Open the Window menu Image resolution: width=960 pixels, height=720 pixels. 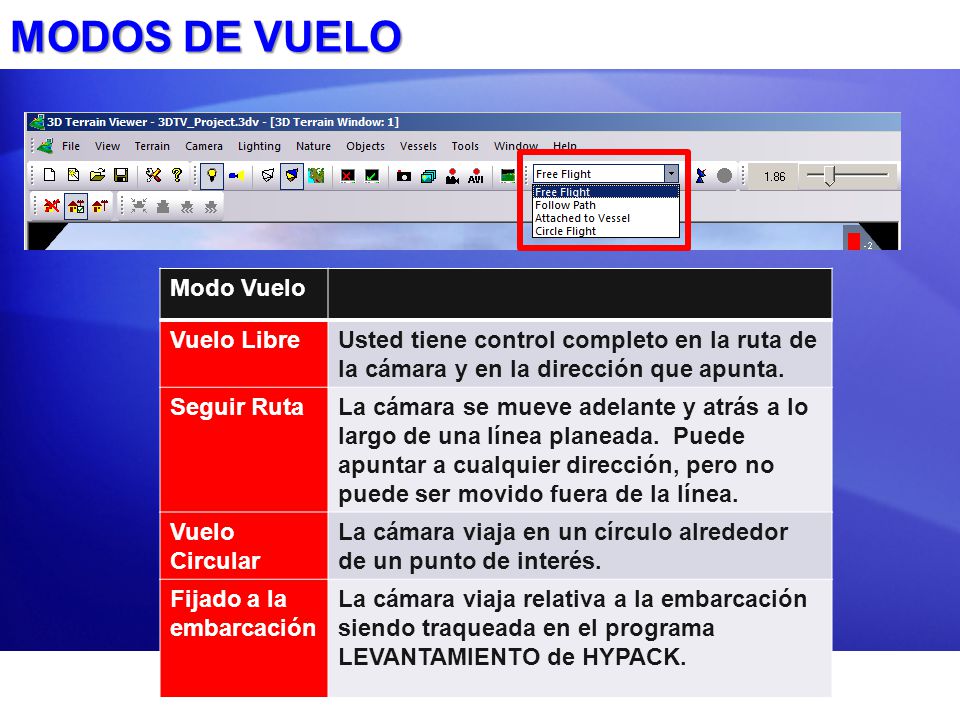[x=516, y=146]
